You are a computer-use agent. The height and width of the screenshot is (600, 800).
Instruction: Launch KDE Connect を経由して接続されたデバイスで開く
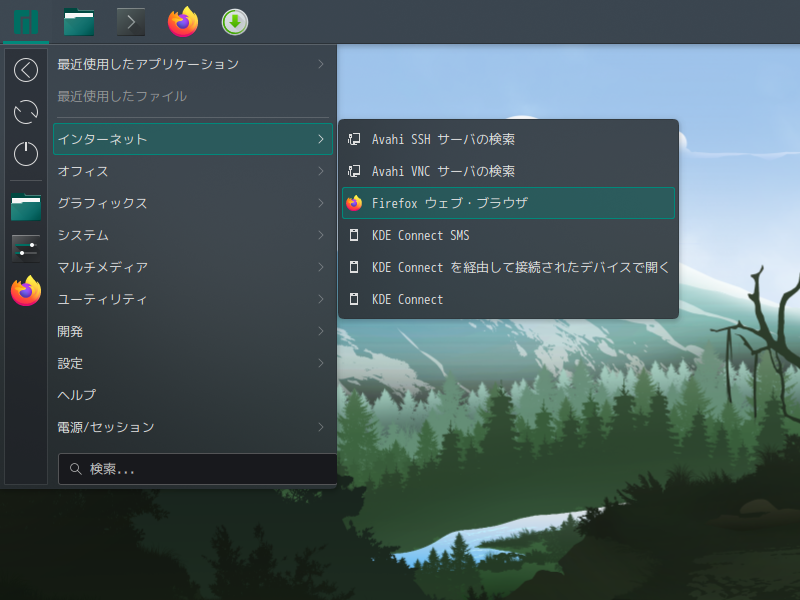[x=508, y=267]
